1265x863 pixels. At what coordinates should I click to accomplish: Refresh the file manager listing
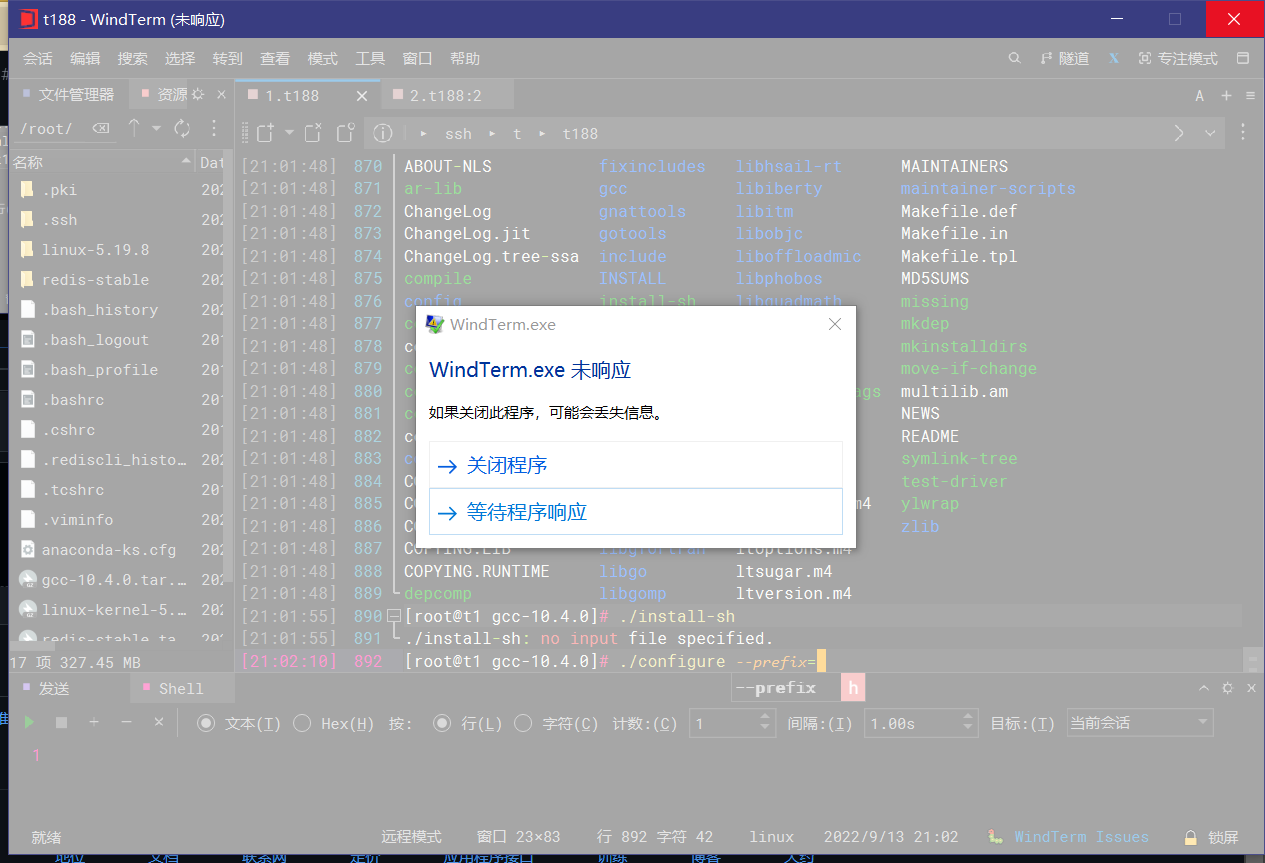tap(182, 128)
